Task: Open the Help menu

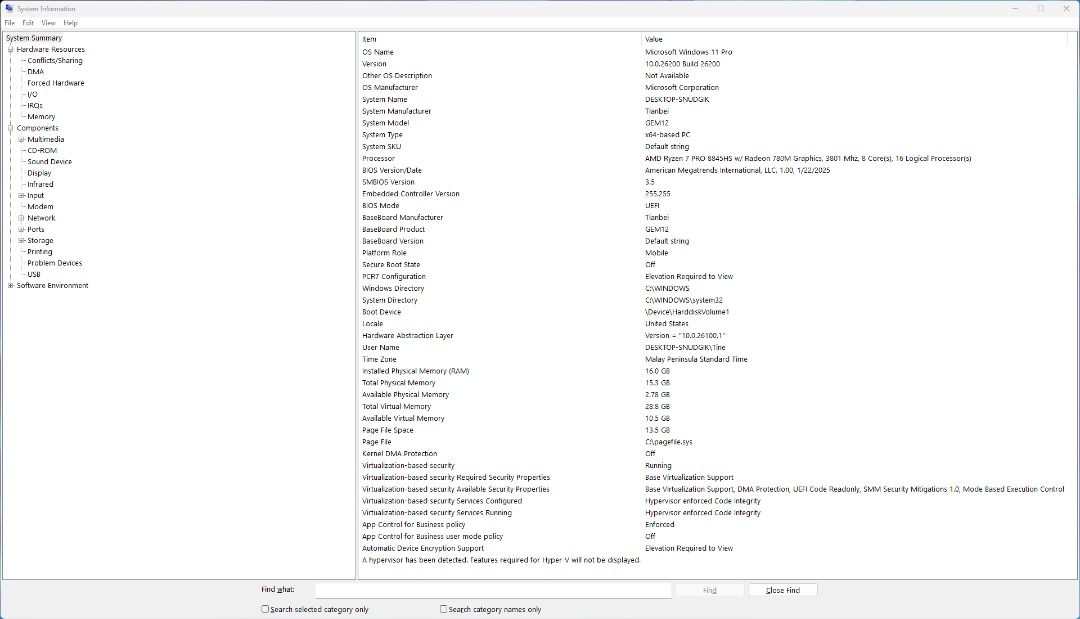Action: coord(70,22)
